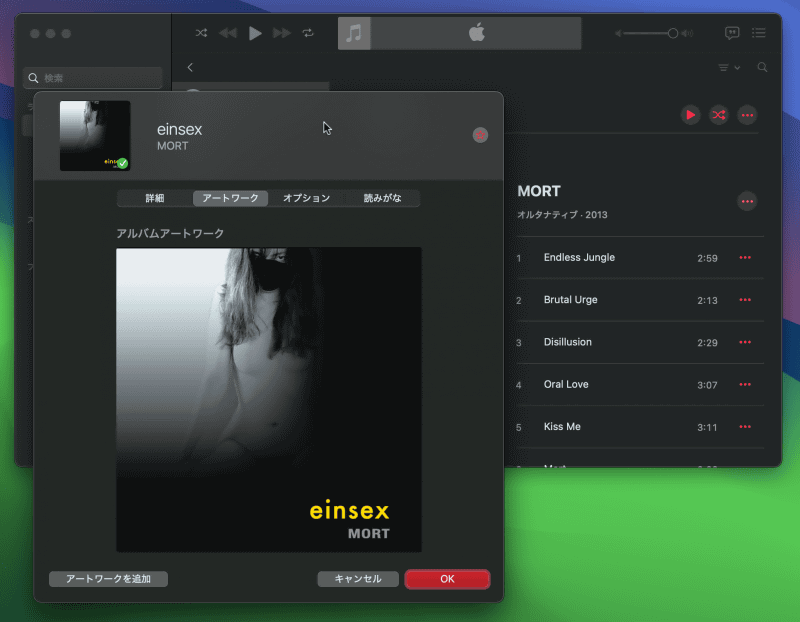
Task: Open the lyrics pane quote icon
Action: pyautogui.click(x=734, y=33)
